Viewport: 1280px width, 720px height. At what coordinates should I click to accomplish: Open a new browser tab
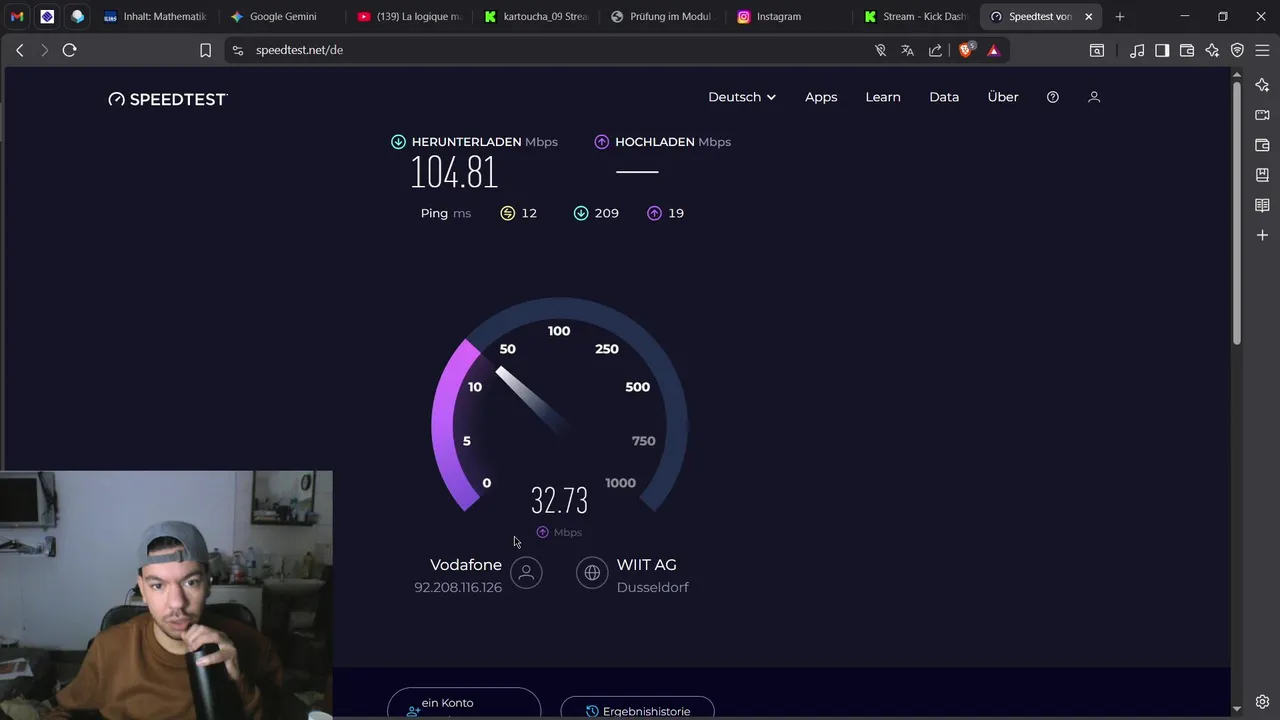(1120, 17)
